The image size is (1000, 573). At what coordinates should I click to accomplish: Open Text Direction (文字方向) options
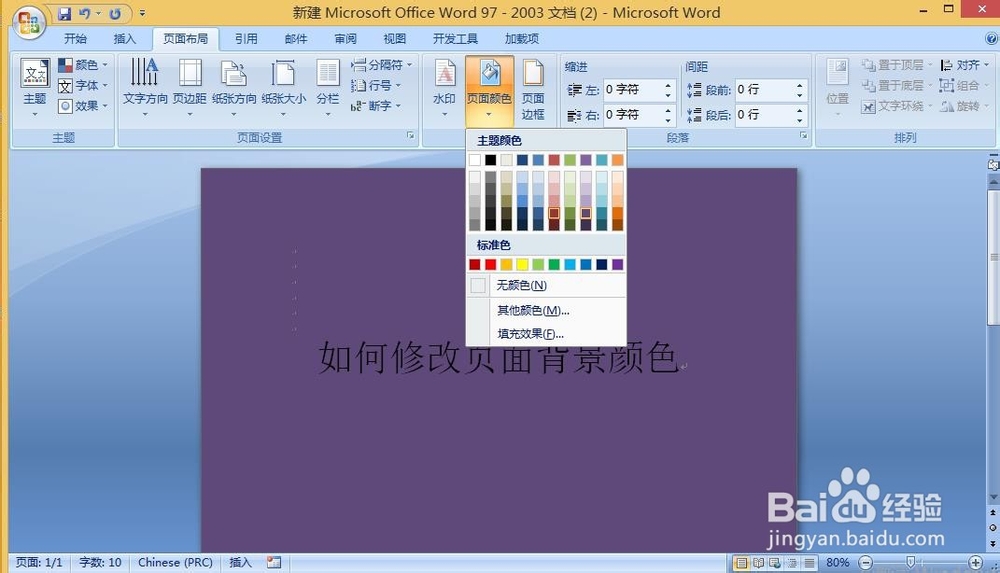(145, 87)
